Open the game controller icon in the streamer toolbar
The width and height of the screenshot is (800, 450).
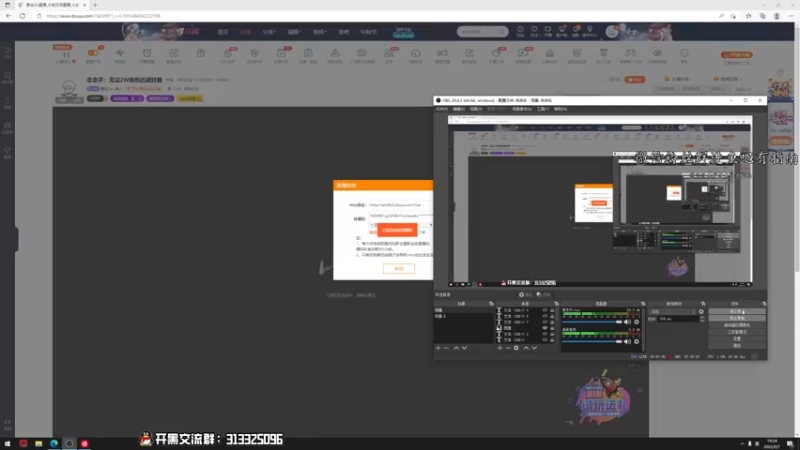(631, 53)
